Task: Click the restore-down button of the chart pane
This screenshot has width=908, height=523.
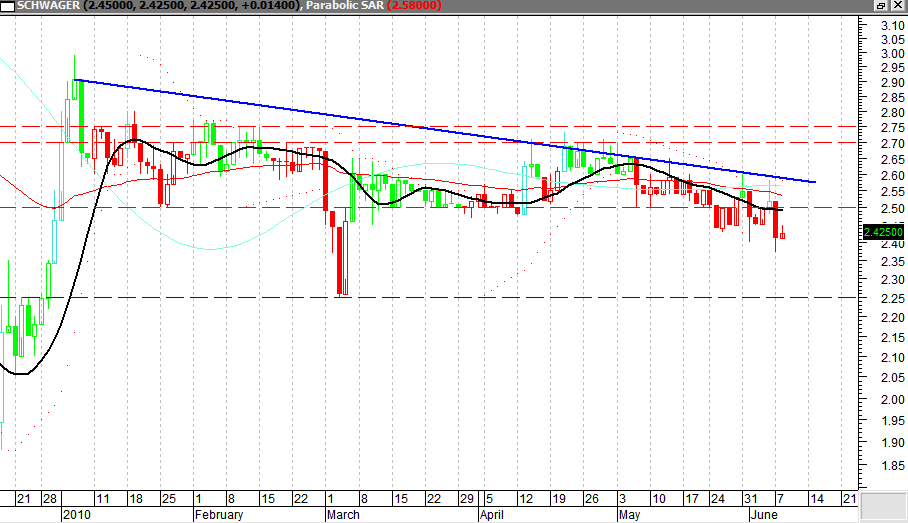Action: 881,5
